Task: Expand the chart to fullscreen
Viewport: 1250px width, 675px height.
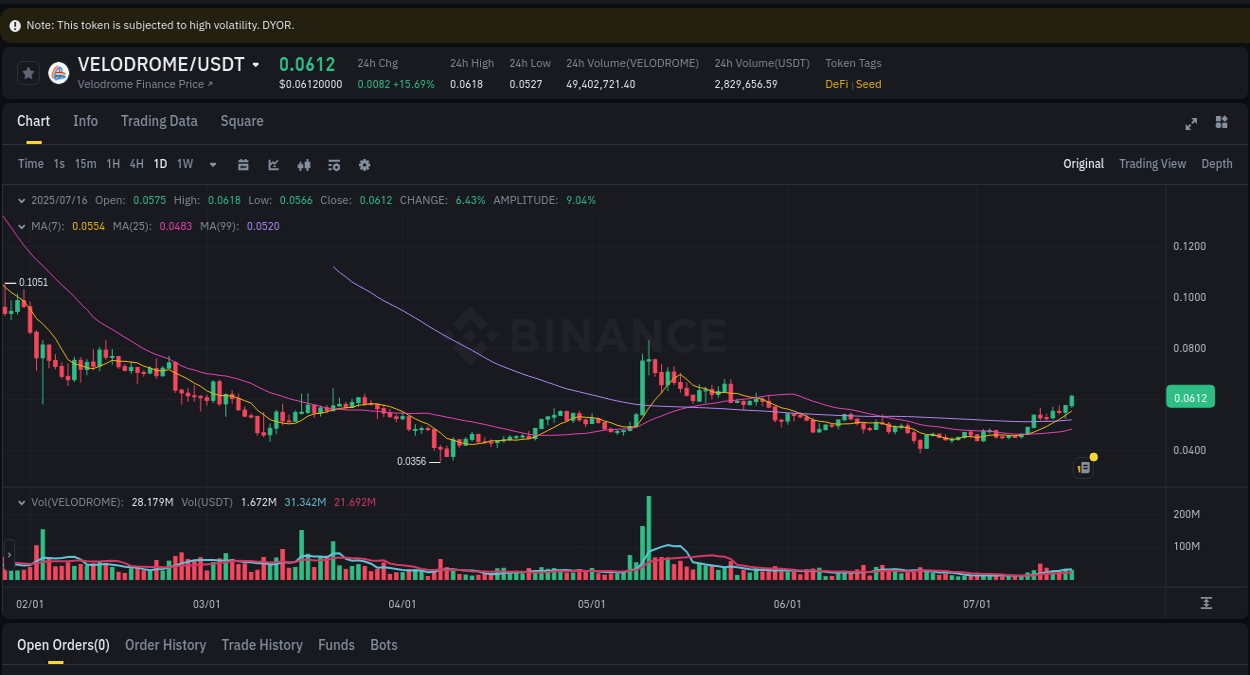Action: [x=1191, y=124]
